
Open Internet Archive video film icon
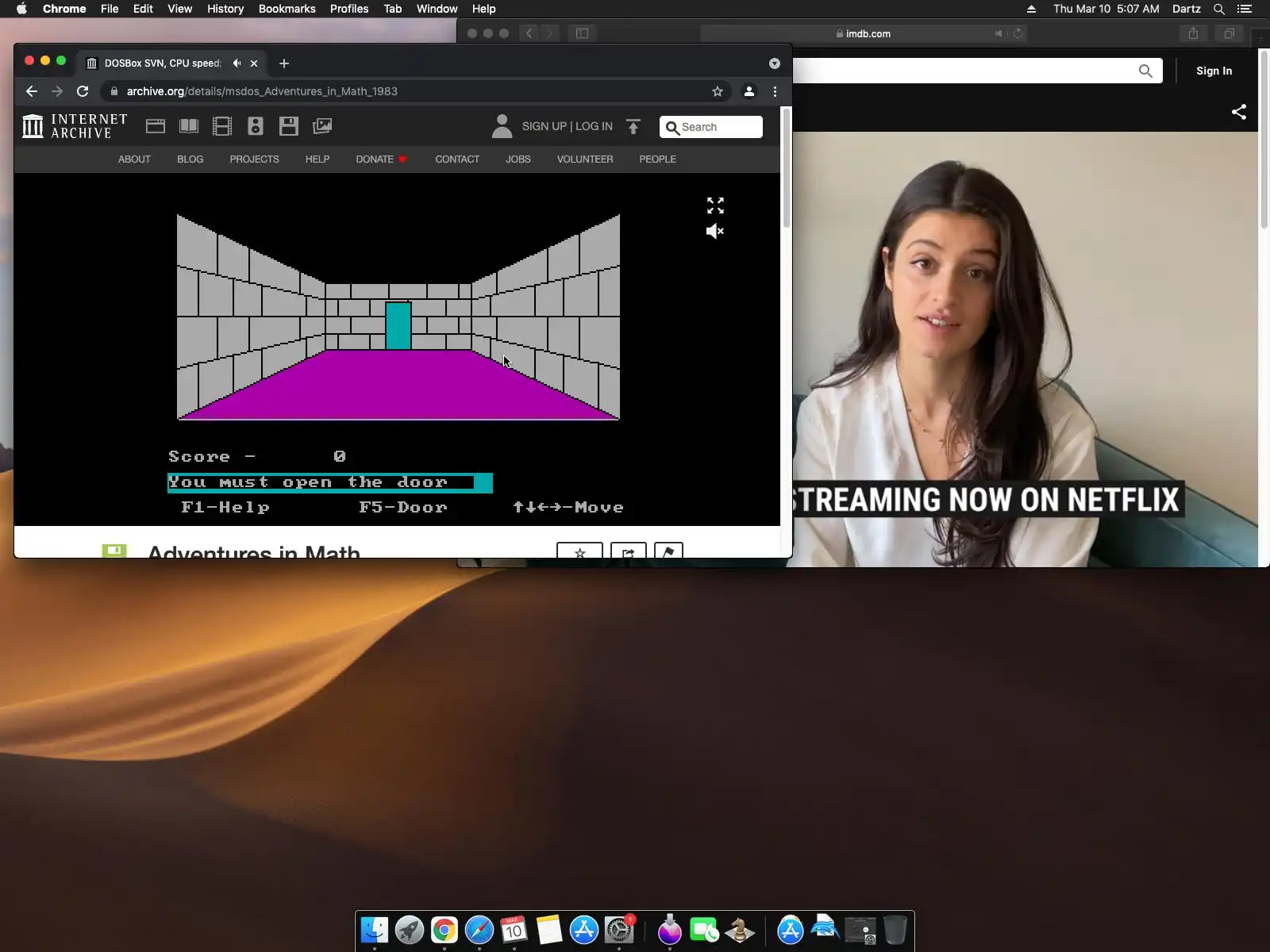[222, 126]
